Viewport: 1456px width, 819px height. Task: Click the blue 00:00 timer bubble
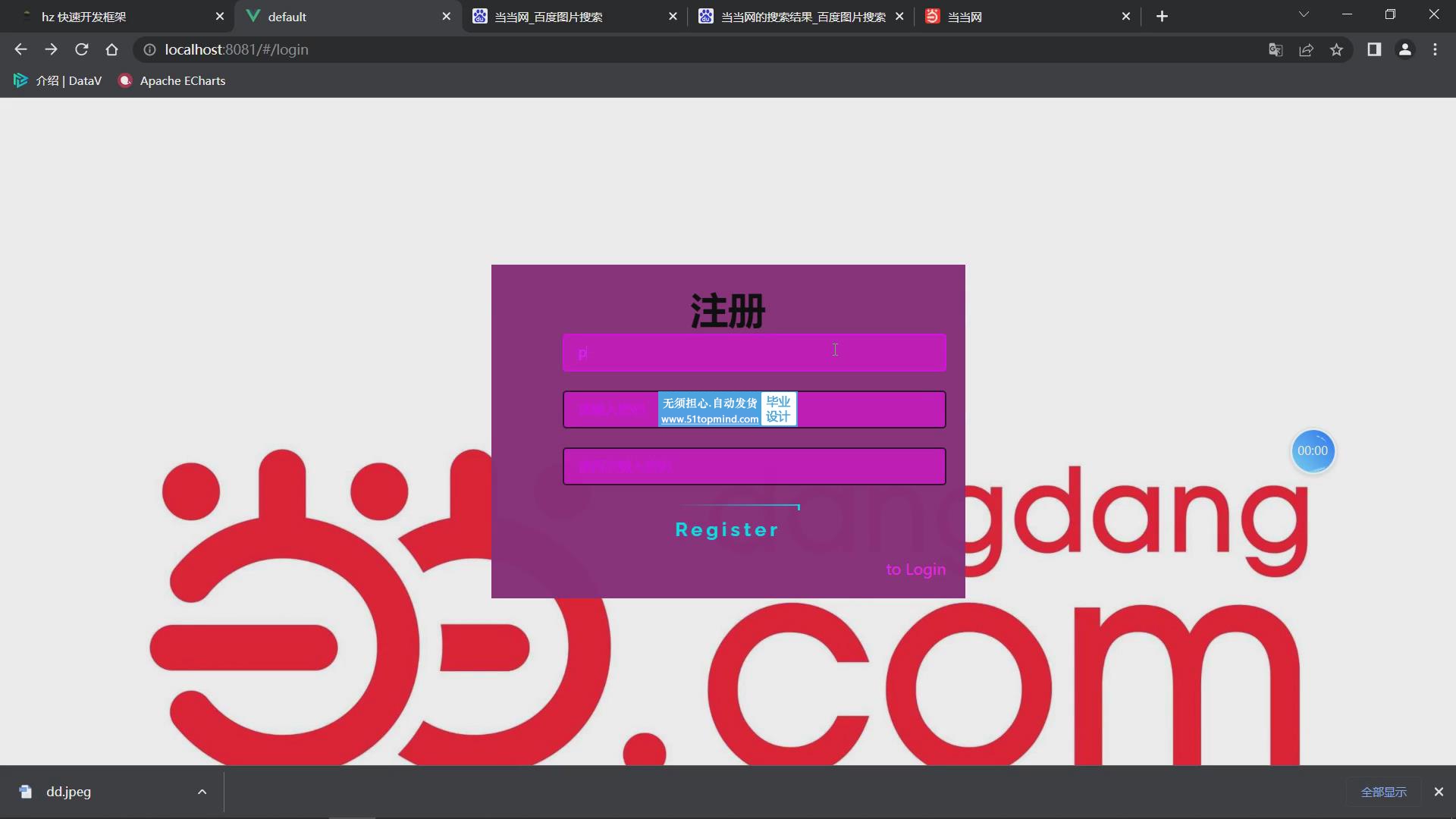pos(1313,451)
